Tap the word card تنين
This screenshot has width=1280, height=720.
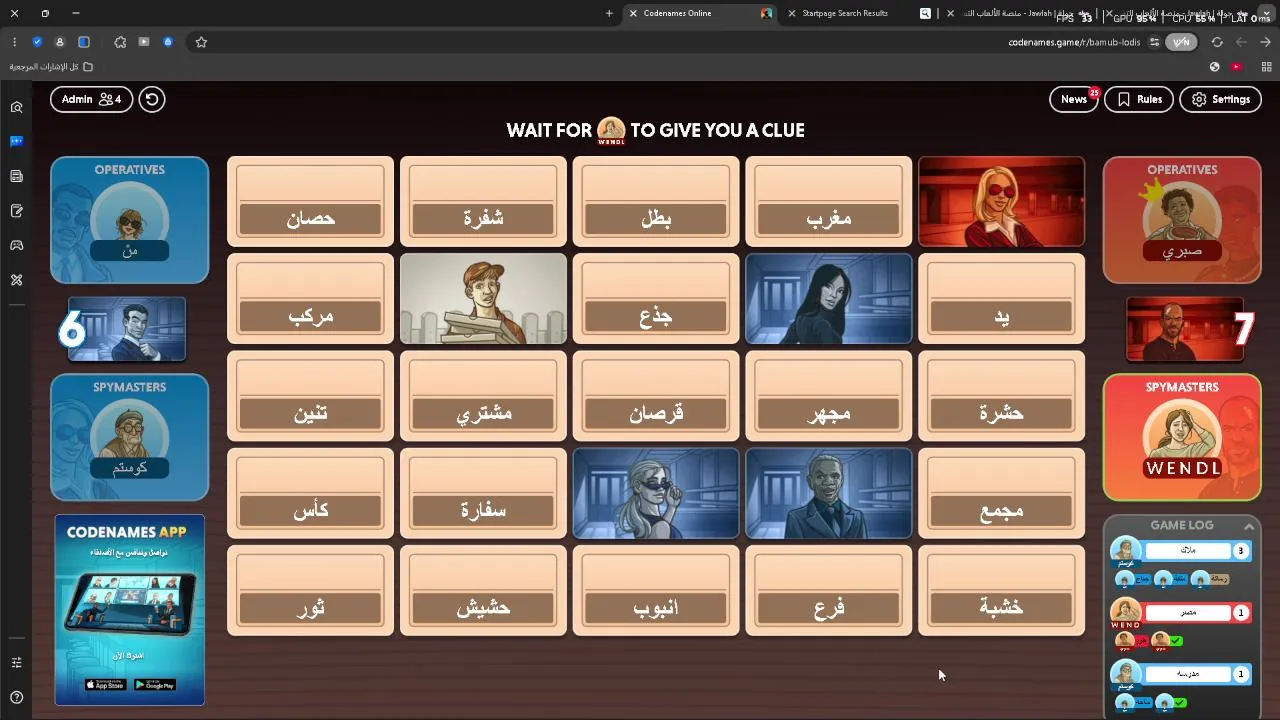pyautogui.click(x=310, y=395)
